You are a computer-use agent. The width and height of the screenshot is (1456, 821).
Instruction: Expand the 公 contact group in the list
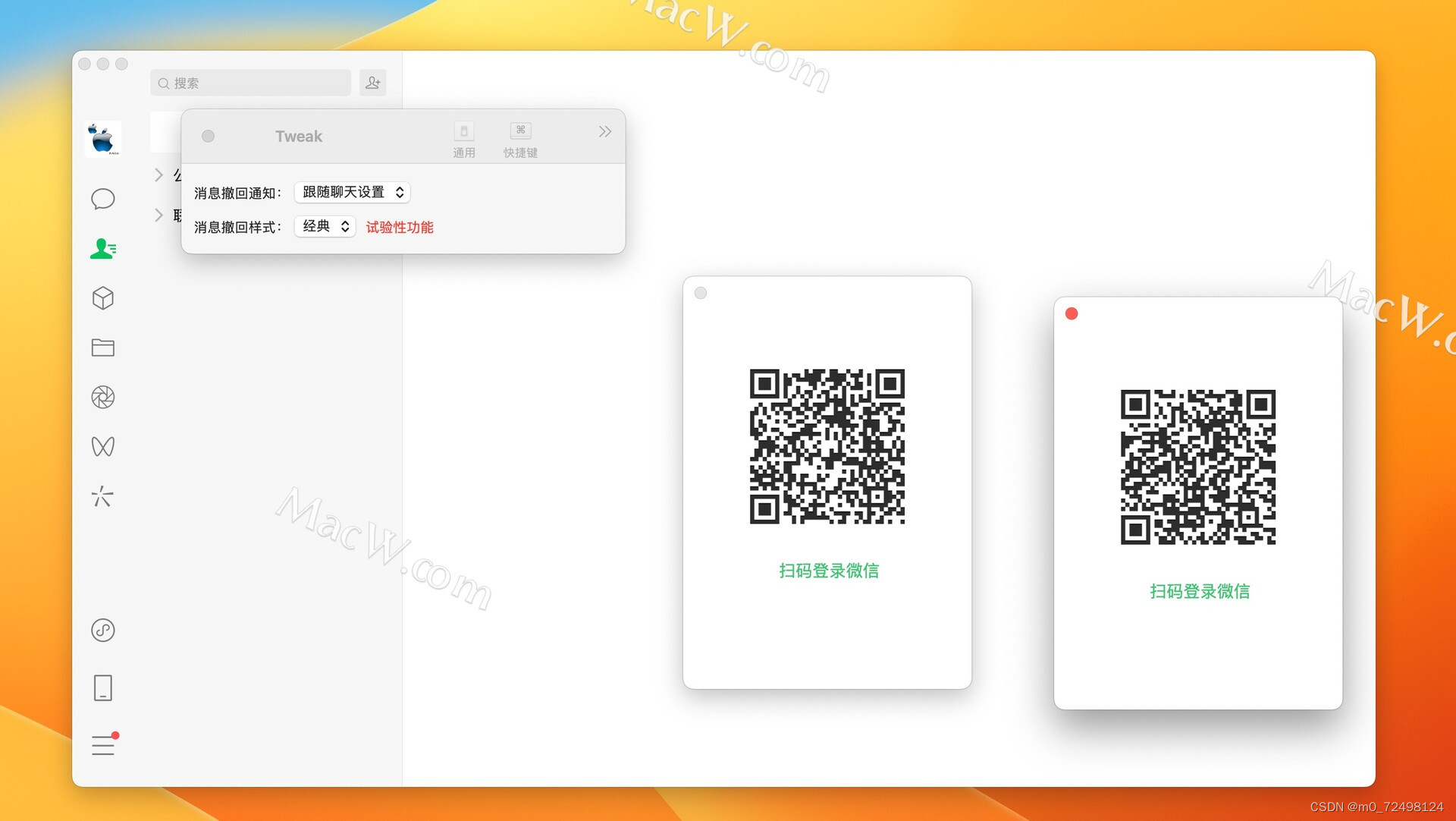click(159, 175)
